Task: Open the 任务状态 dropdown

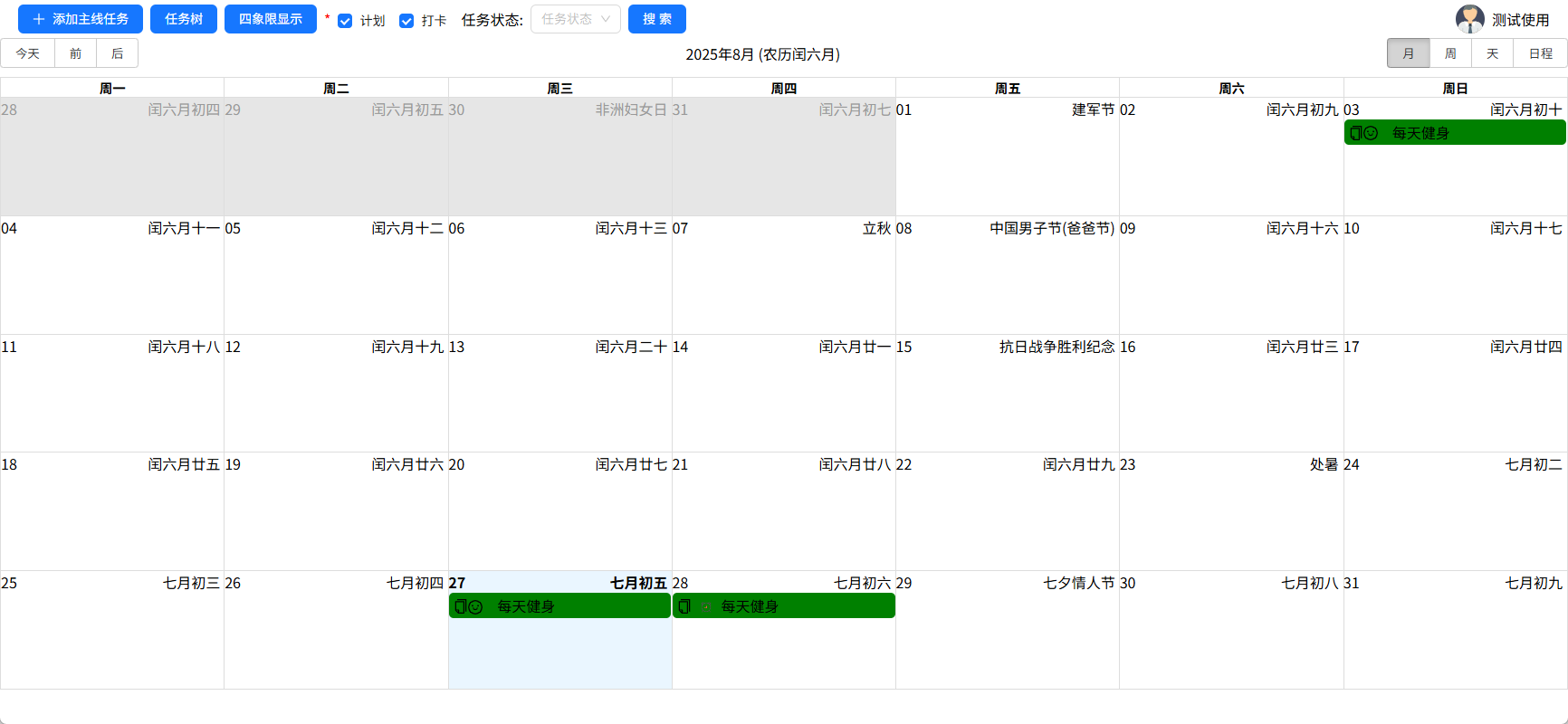Action: tap(576, 19)
